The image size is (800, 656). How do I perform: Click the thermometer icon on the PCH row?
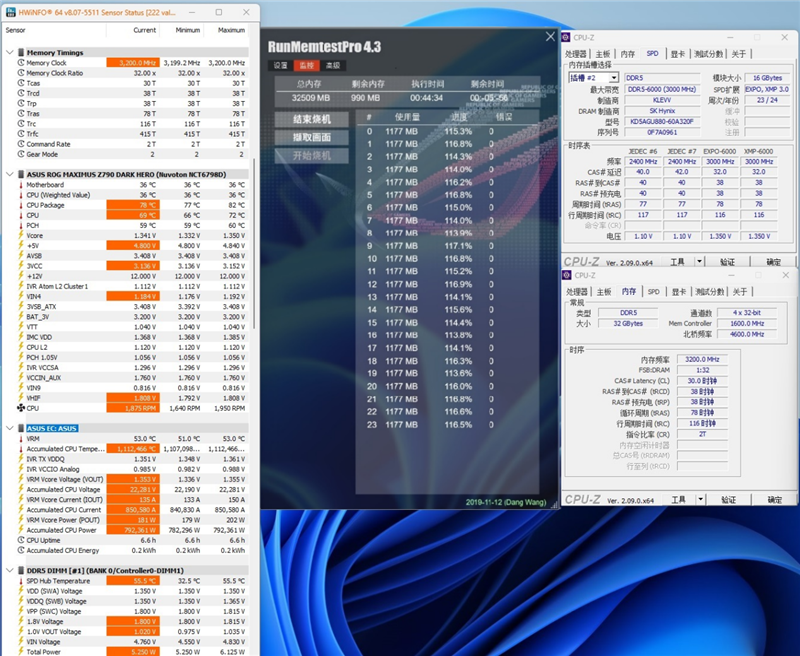point(21,225)
